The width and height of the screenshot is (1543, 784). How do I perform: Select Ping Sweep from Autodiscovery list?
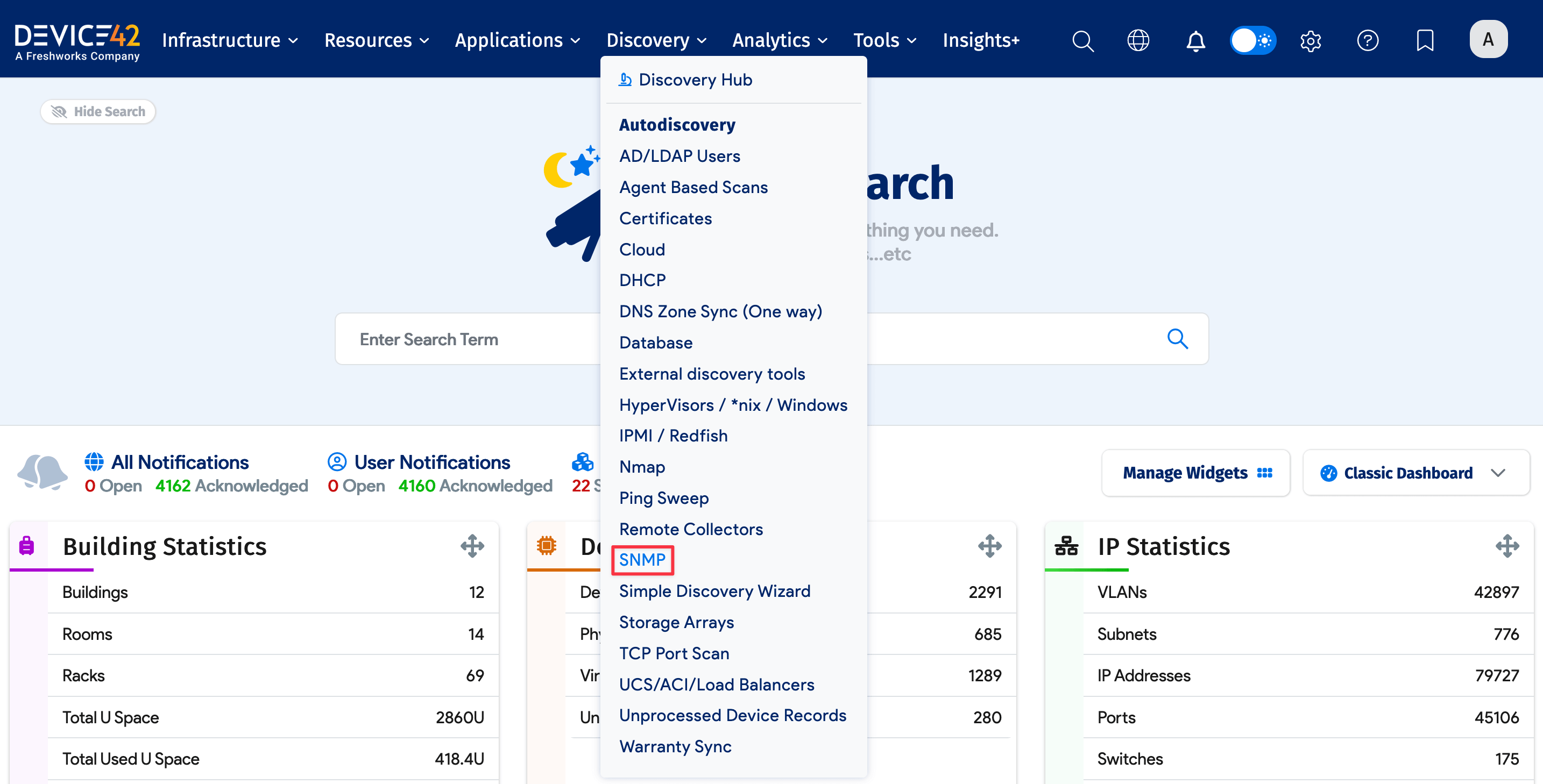[x=664, y=498]
